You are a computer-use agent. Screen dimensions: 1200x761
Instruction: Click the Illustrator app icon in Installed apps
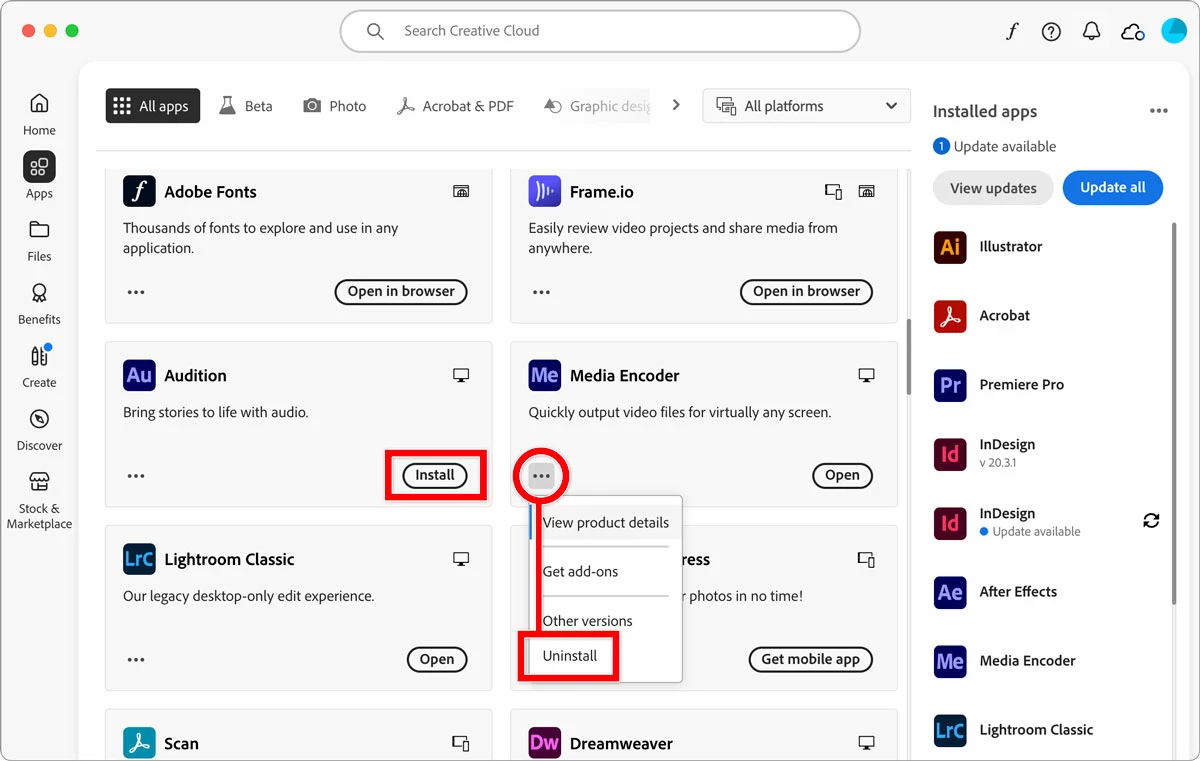[950, 247]
